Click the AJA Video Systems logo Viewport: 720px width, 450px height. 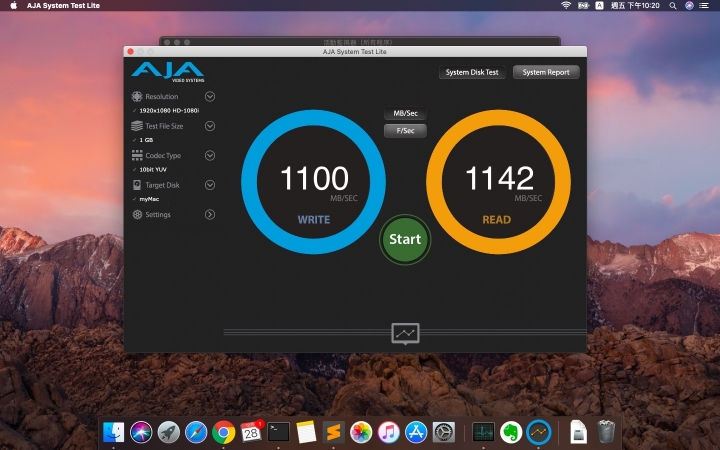pos(168,72)
